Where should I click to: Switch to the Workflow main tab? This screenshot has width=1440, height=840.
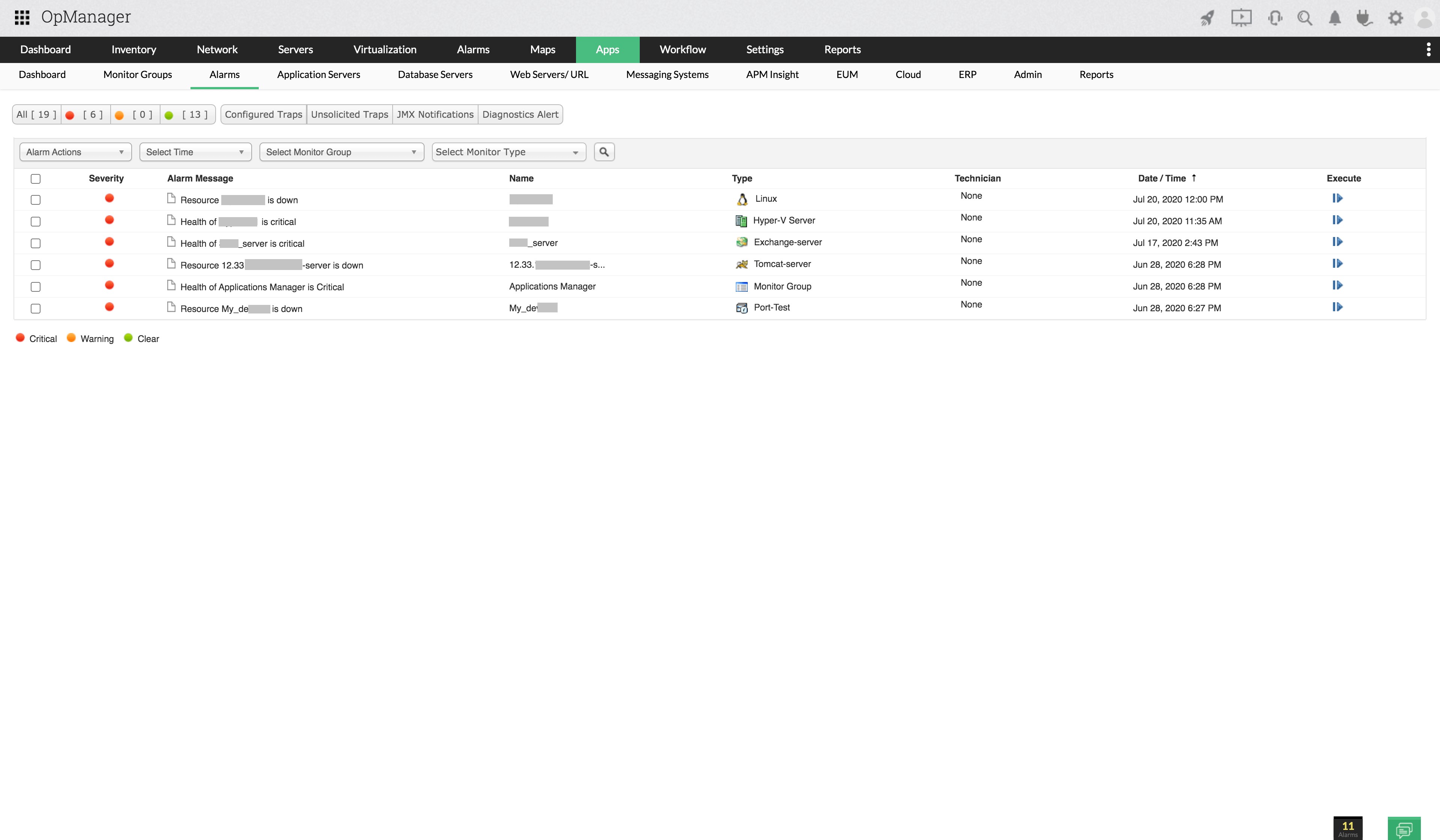point(682,50)
